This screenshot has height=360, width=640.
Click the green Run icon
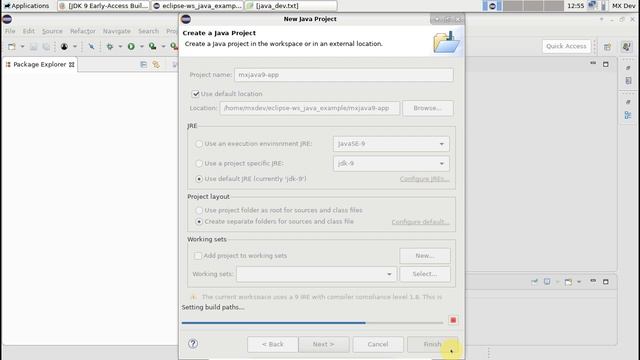(x=131, y=47)
